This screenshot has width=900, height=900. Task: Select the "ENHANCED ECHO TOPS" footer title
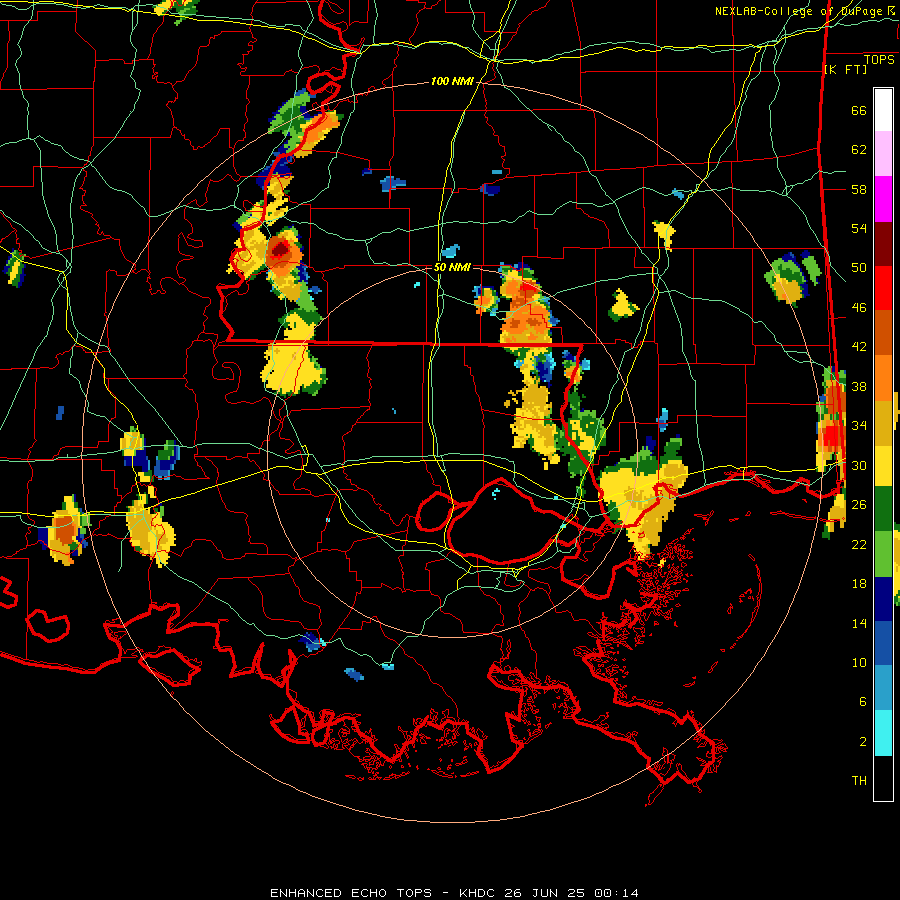[351, 893]
